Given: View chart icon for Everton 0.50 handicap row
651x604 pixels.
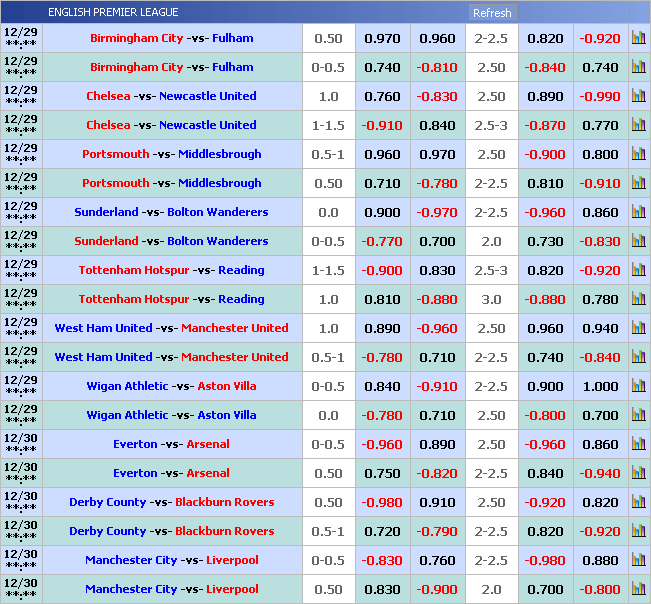Looking at the screenshot, I should (638, 473).
